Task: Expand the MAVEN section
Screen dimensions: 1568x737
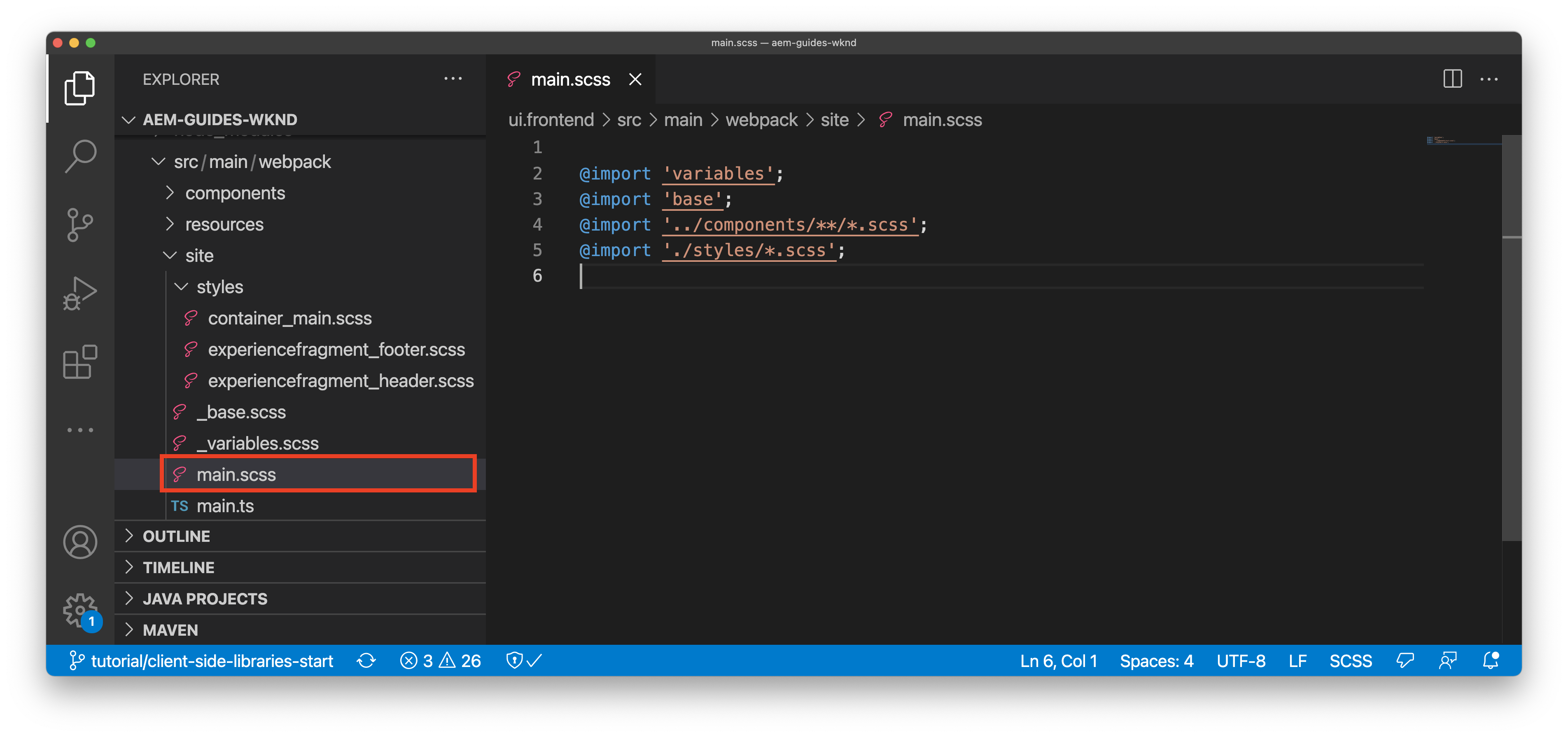Action: tap(170, 630)
